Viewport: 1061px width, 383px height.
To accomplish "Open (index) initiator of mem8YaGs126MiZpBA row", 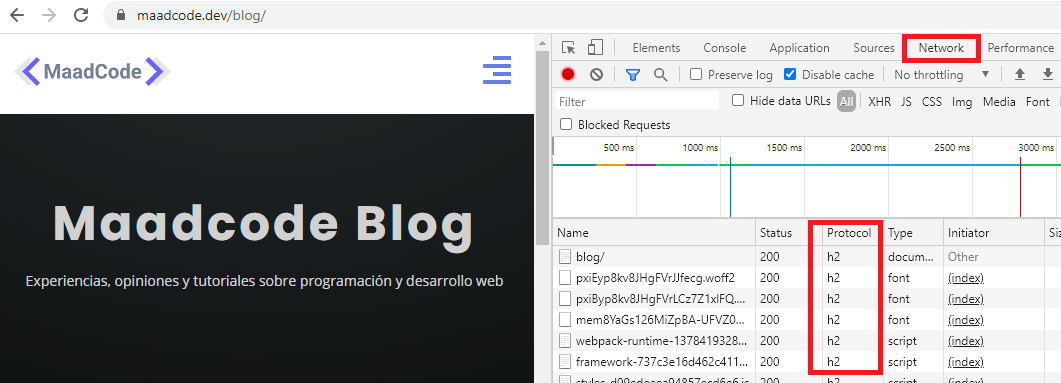I will [966, 319].
